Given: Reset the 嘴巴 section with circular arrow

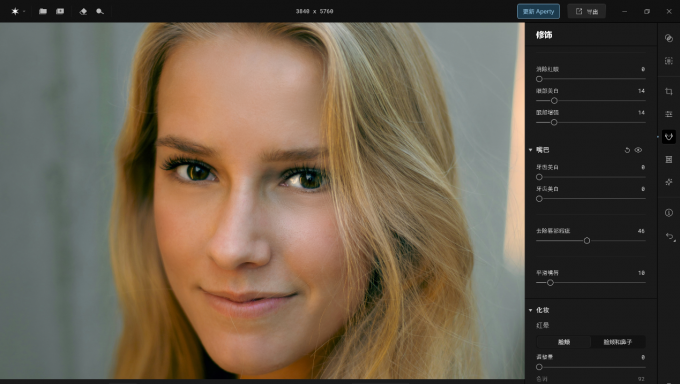Looking at the screenshot, I should click(627, 150).
